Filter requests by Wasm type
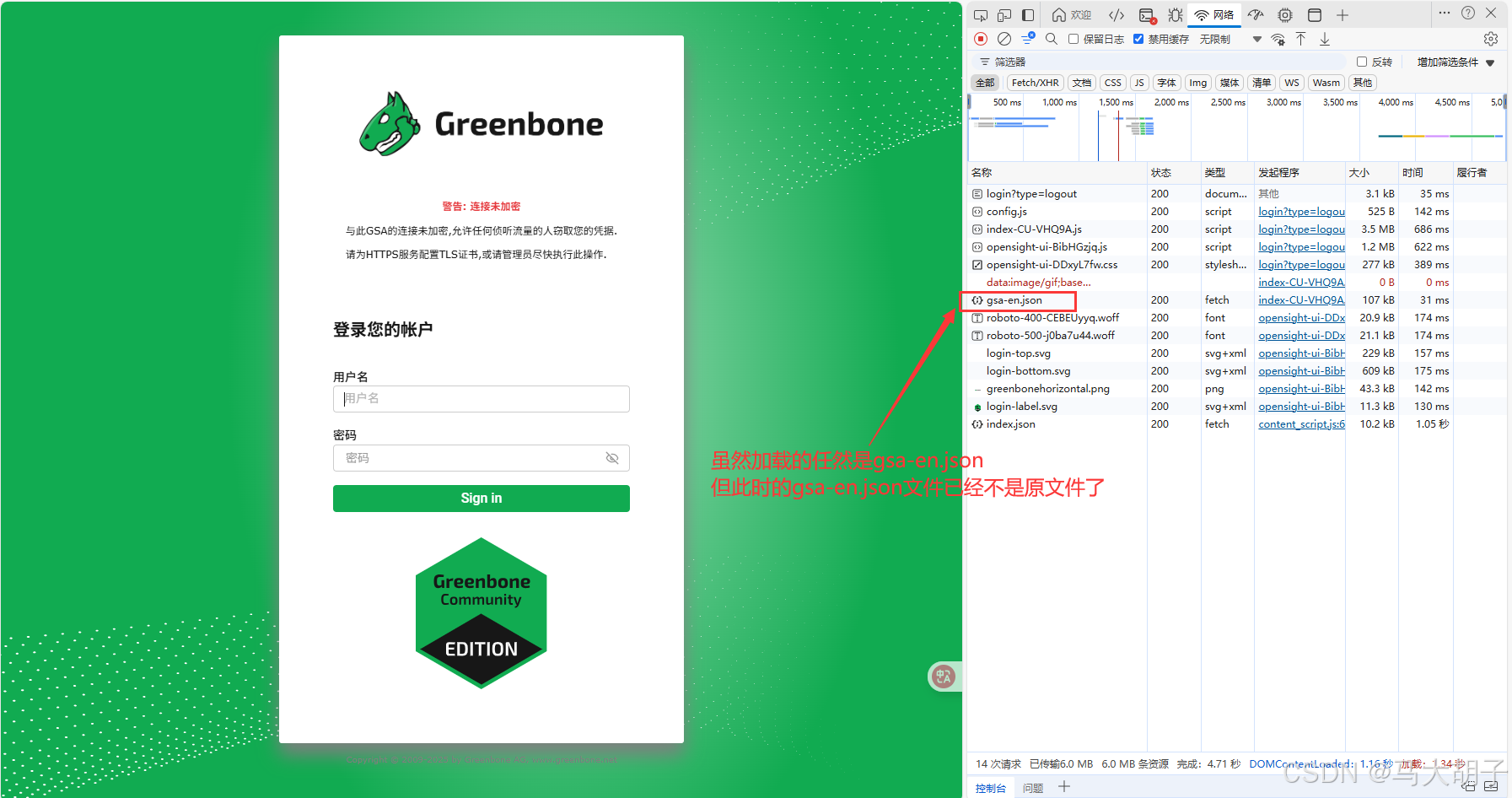This screenshot has width=1512, height=798. pos(1326,83)
